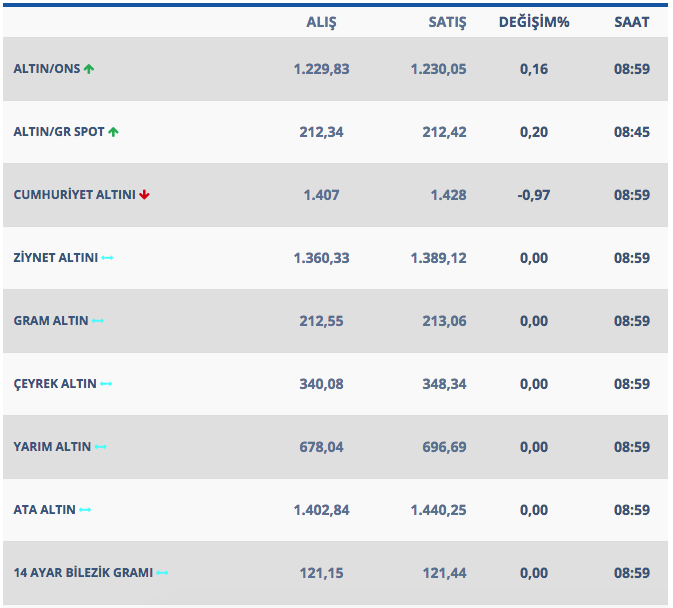673x608 pixels.
Task: Click the ATA ALTIN row label
Action: [45, 510]
